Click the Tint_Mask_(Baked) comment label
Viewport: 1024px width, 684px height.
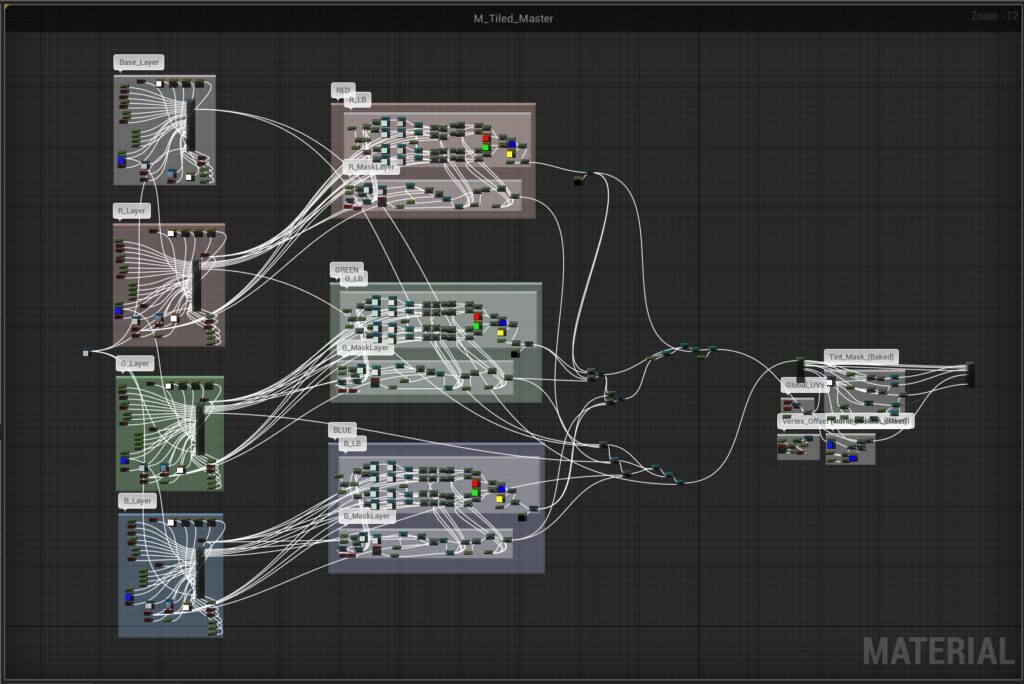tap(861, 356)
